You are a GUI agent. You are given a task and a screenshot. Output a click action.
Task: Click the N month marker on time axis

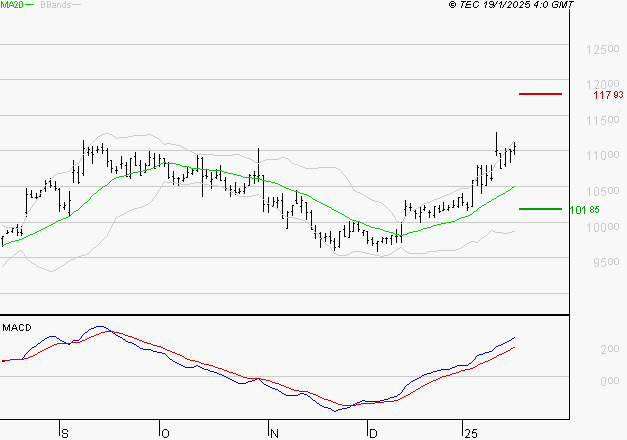pyautogui.click(x=274, y=433)
